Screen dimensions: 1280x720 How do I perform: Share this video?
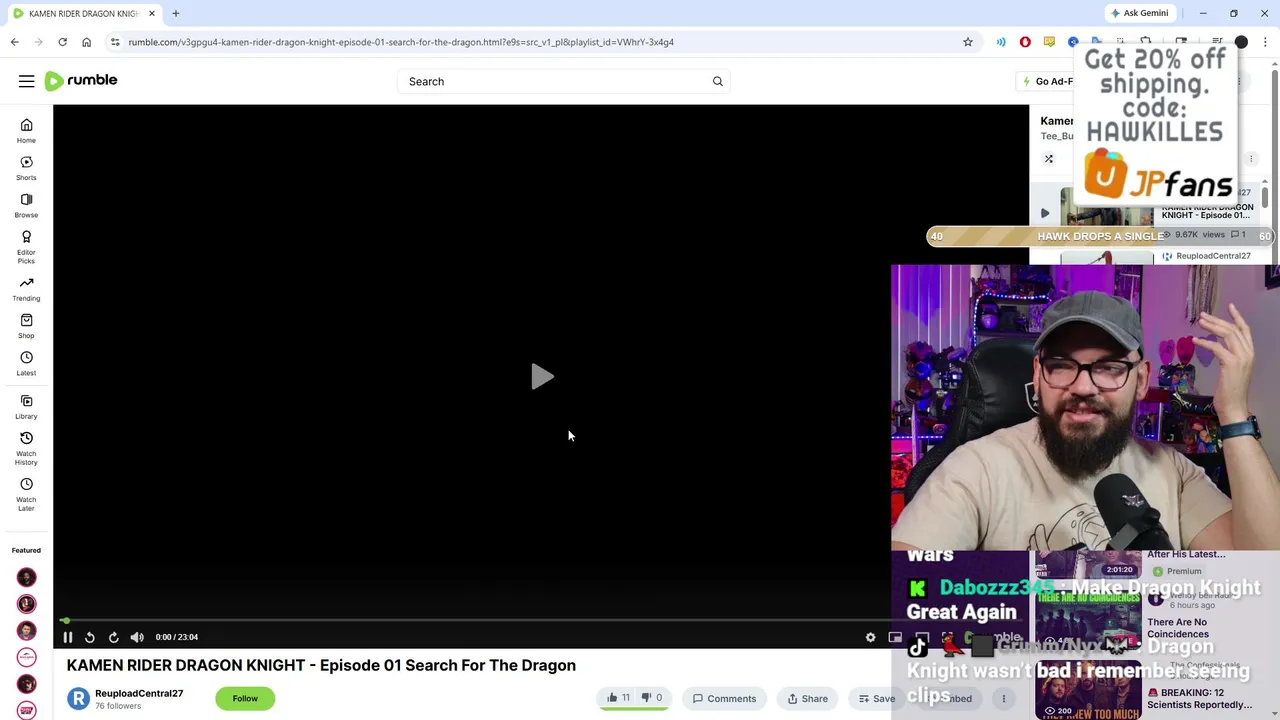(808, 698)
